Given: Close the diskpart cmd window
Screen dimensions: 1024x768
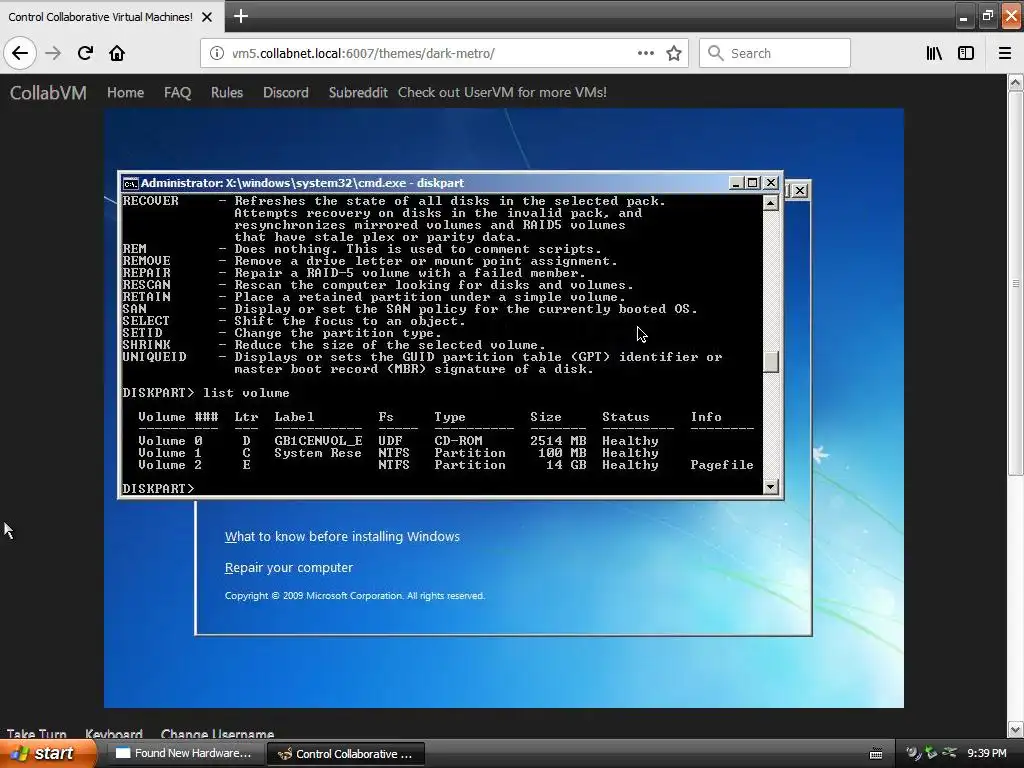Looking at the screenshot, I should pos(771,183).
